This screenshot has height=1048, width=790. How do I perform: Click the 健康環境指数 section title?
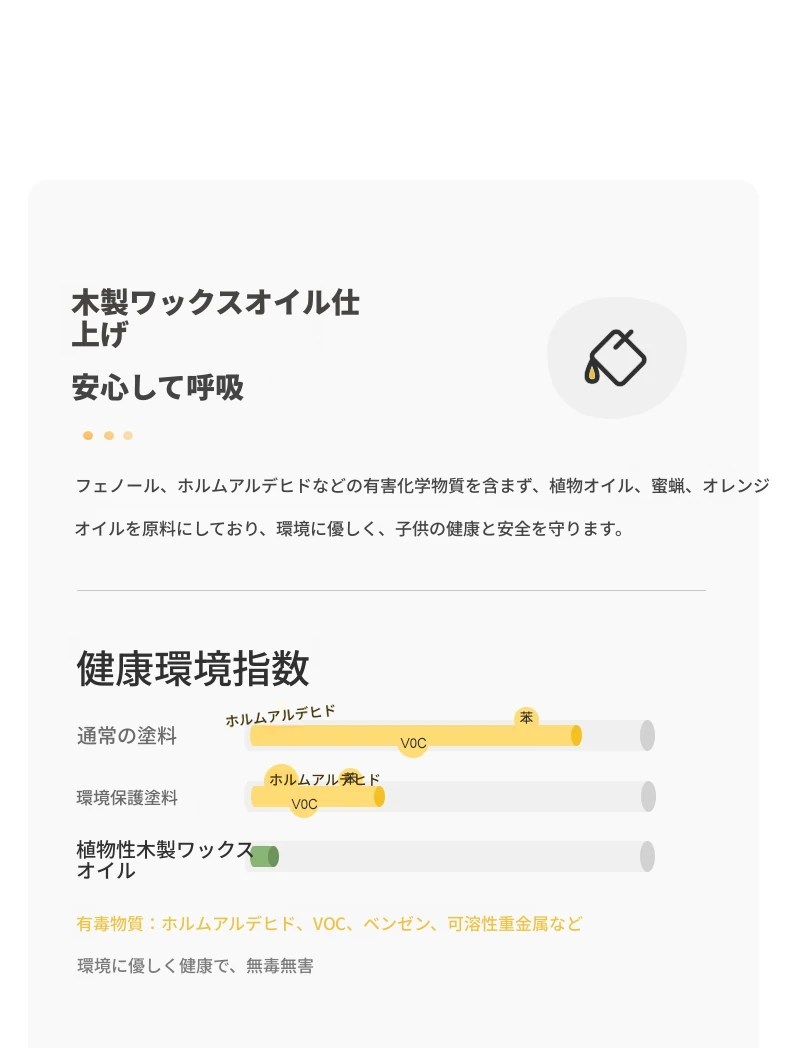coord(193,668)
